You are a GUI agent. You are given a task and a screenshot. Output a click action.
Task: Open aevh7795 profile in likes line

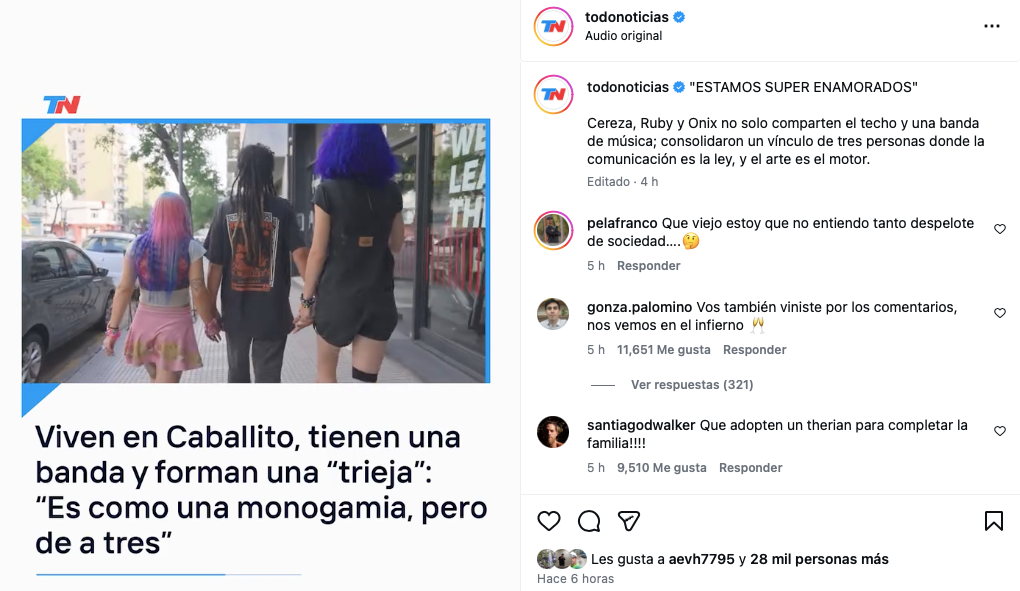tap(701, 559)
